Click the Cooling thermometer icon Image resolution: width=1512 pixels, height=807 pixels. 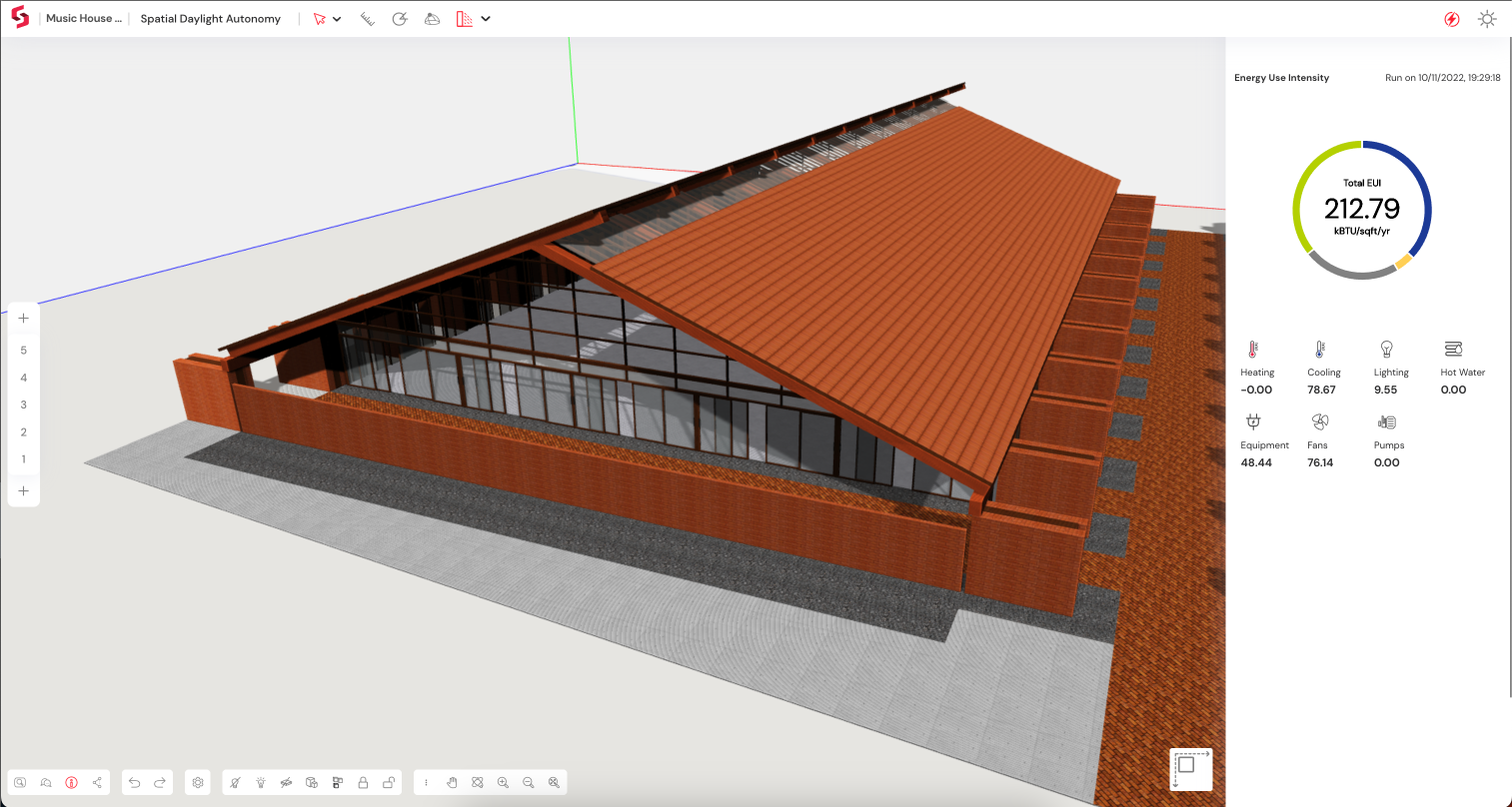tap(1319, 350)
